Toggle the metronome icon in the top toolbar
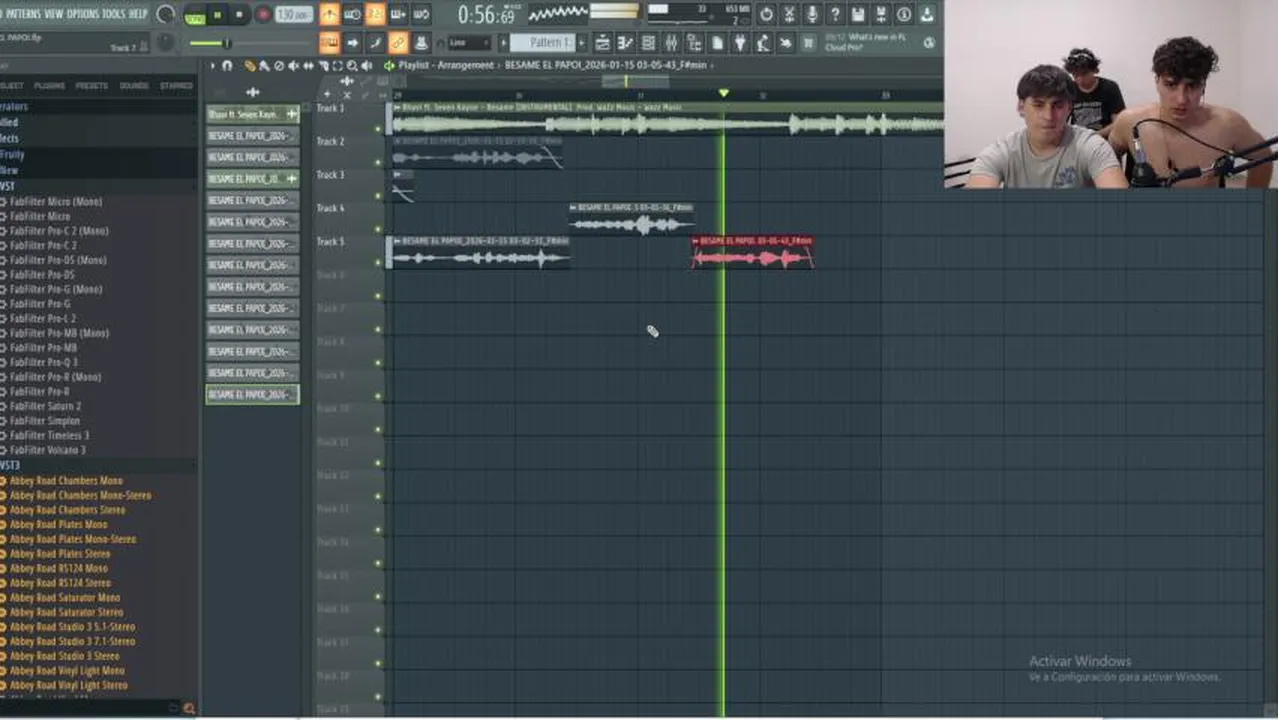The width and height of the screenshot is (1278, 720). click(x=330, y=15)
